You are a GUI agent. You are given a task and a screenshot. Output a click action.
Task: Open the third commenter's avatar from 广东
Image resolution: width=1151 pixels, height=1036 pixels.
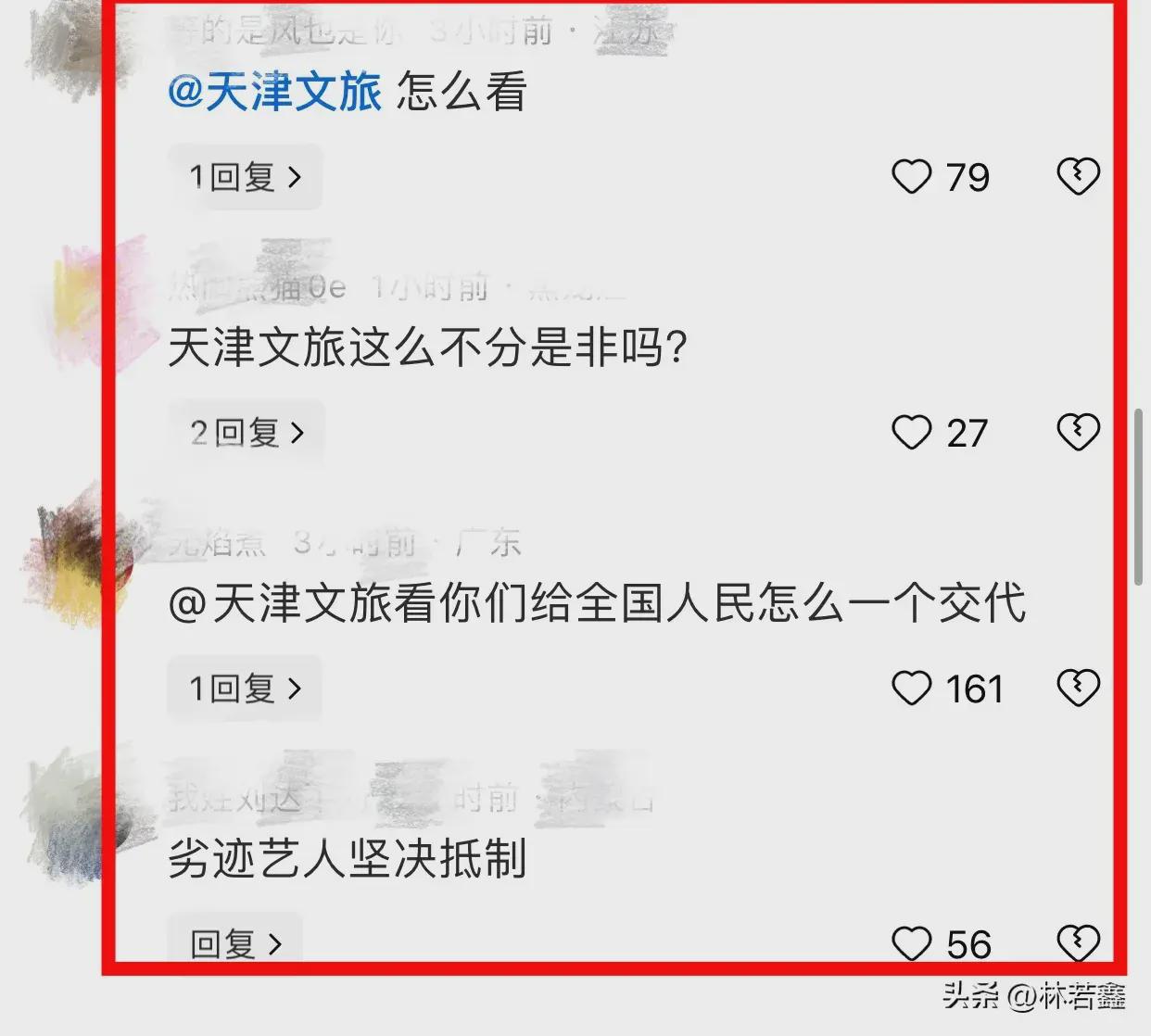click(x=79, y=556)
